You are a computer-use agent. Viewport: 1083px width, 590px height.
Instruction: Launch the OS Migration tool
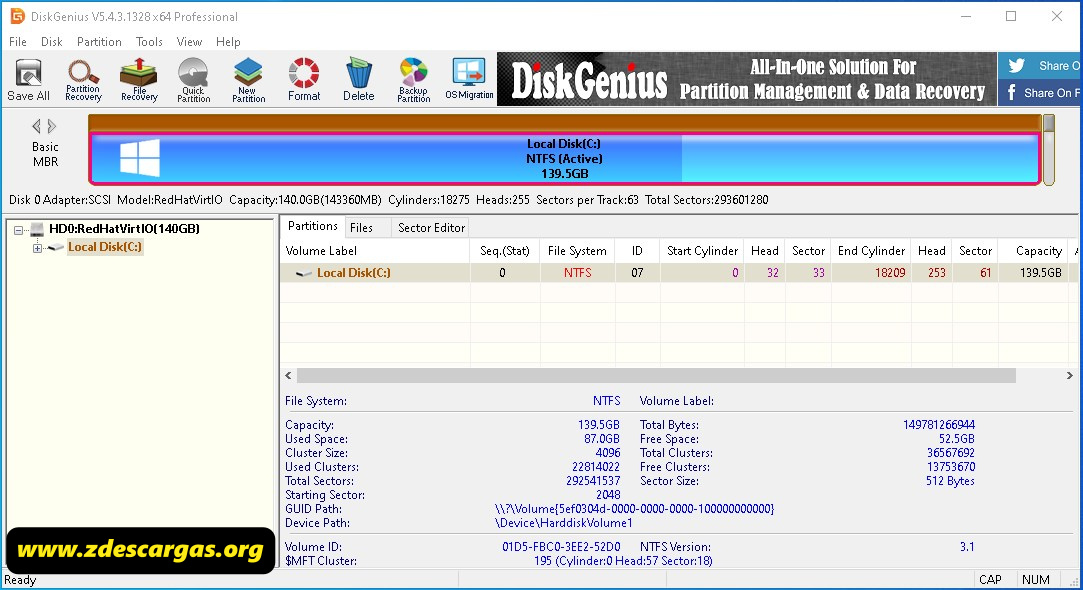pos(469,79)
